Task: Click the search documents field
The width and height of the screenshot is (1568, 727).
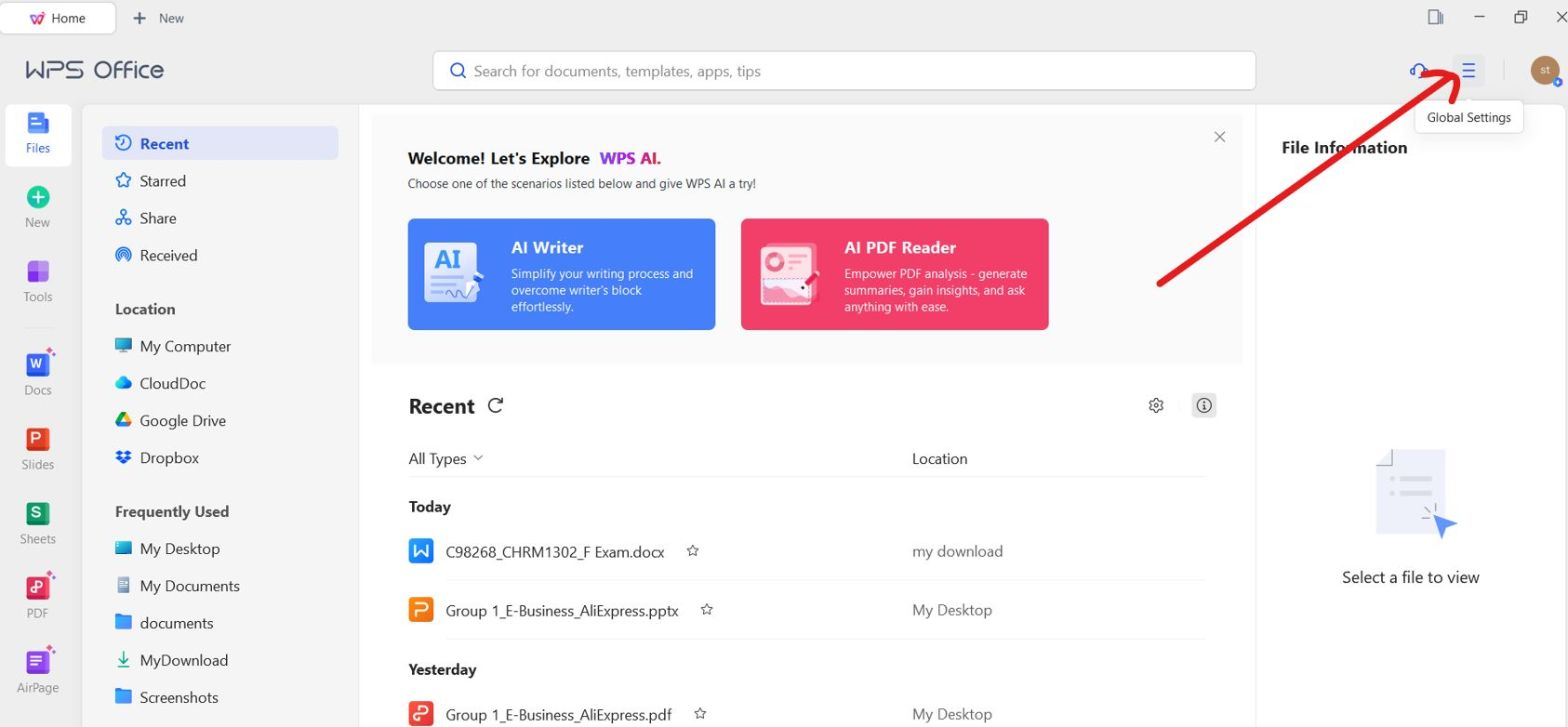Action: click(844, 71)
